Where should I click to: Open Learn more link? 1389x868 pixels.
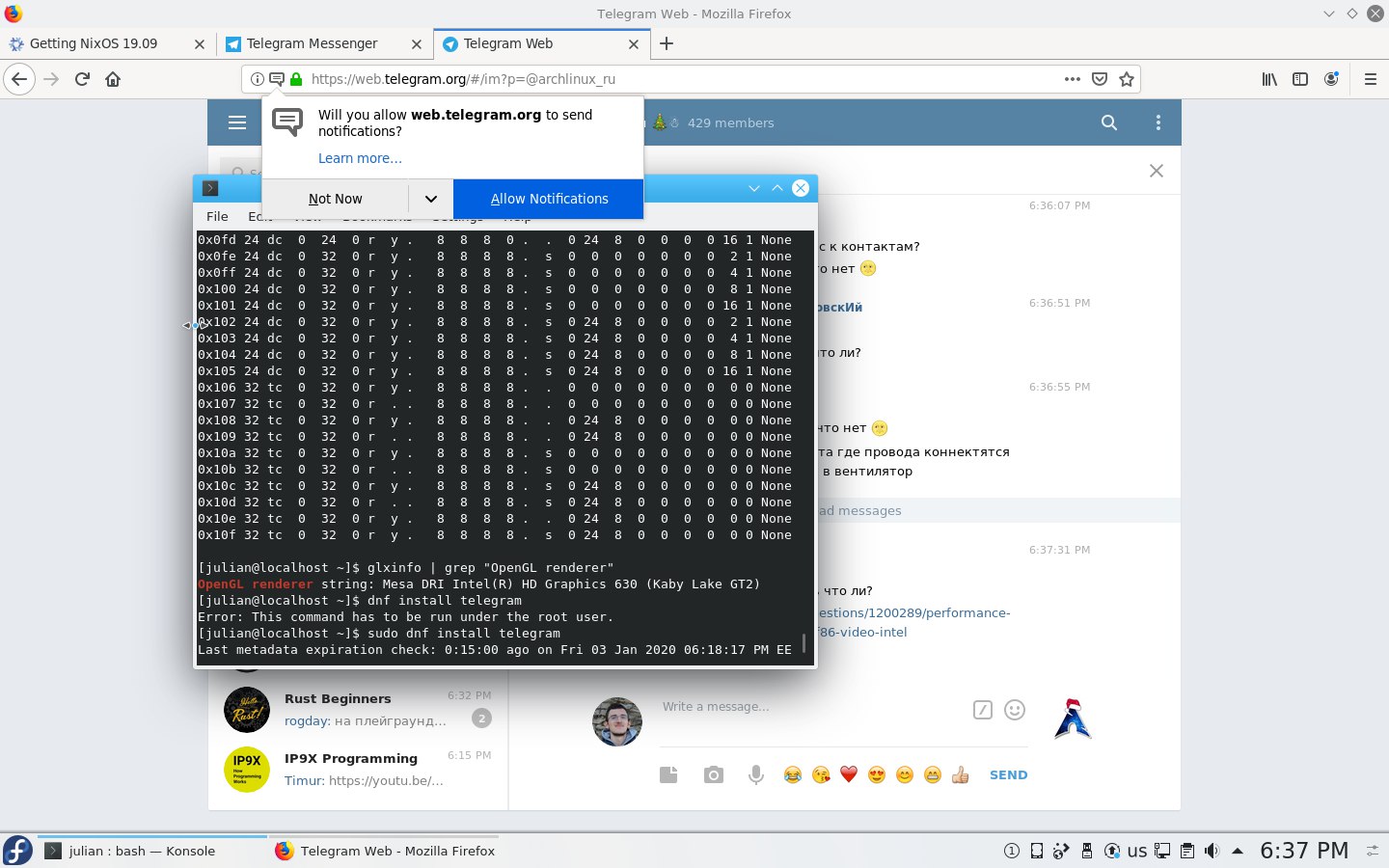(x=360, y=158)
